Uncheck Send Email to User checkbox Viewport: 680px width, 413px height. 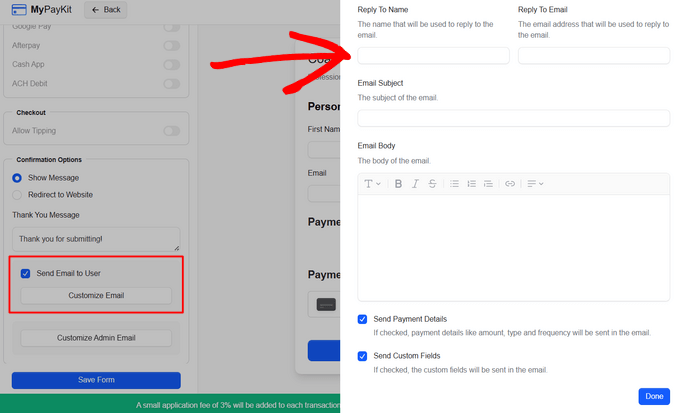tap(26, 273)
